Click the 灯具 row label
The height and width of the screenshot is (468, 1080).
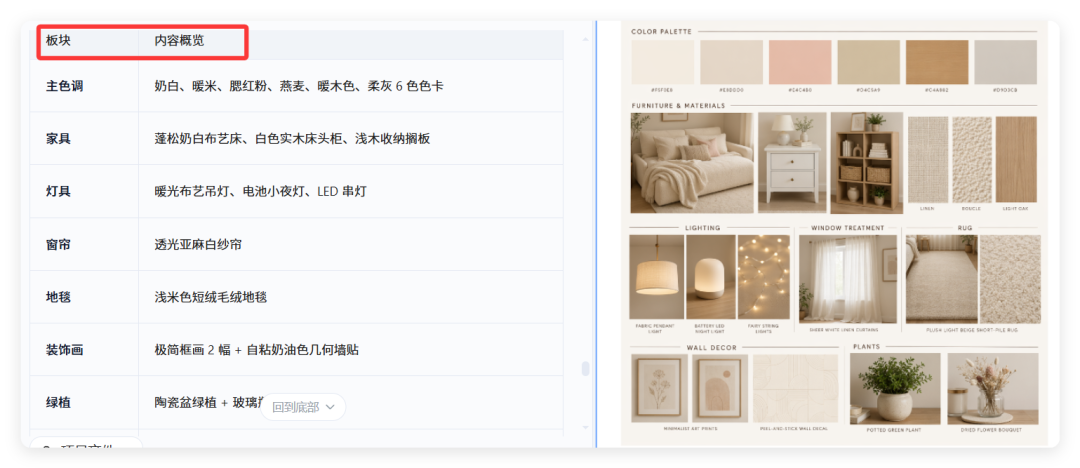[59, 191]
